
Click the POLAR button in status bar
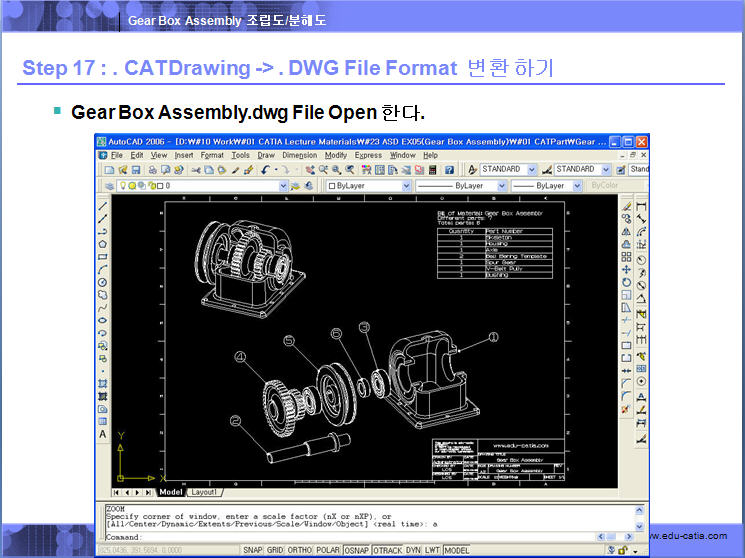pos(327,551)
